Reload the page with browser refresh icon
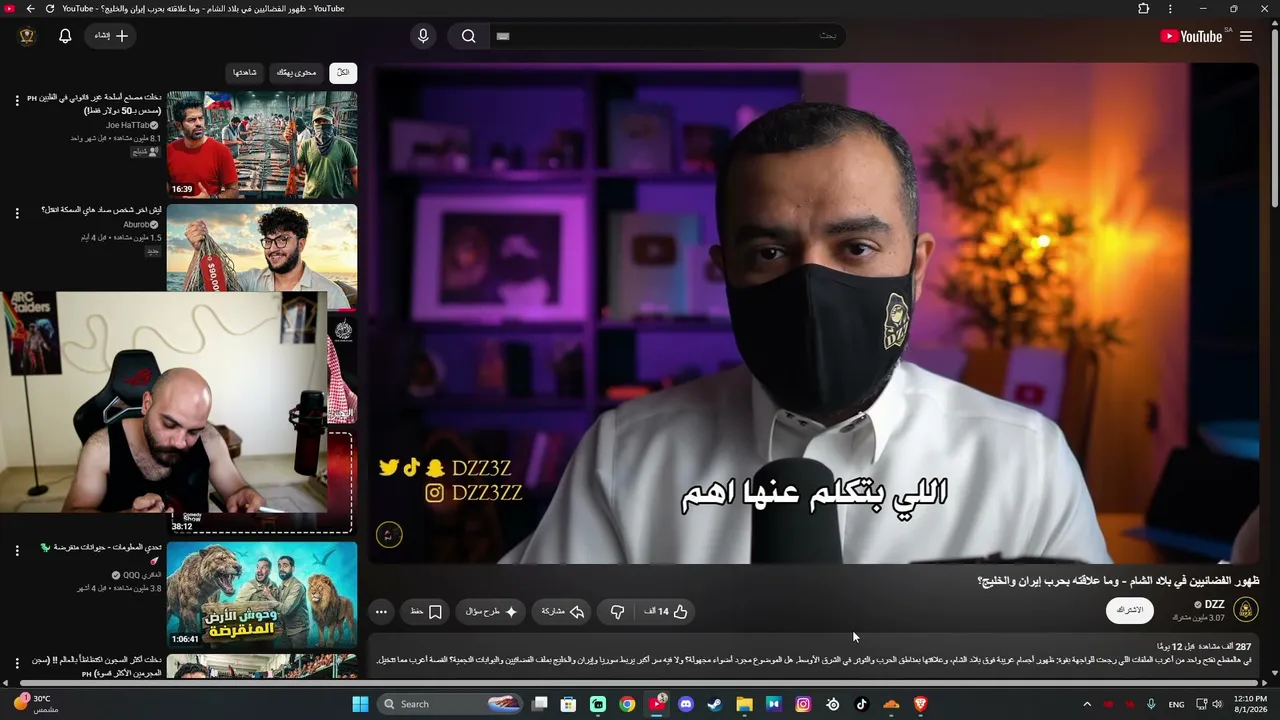The height and width of the screenshot is (720, 1280). click(x=50, y=9)
